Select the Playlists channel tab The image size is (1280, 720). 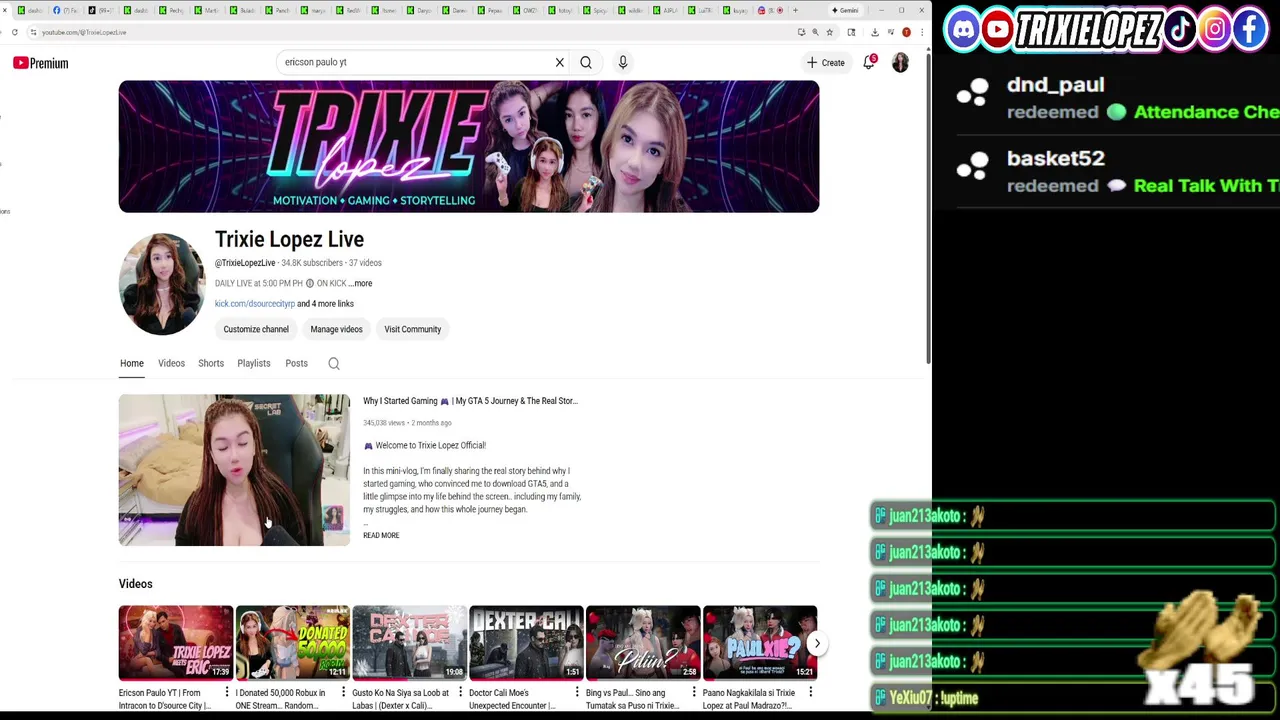pos(254,363)
